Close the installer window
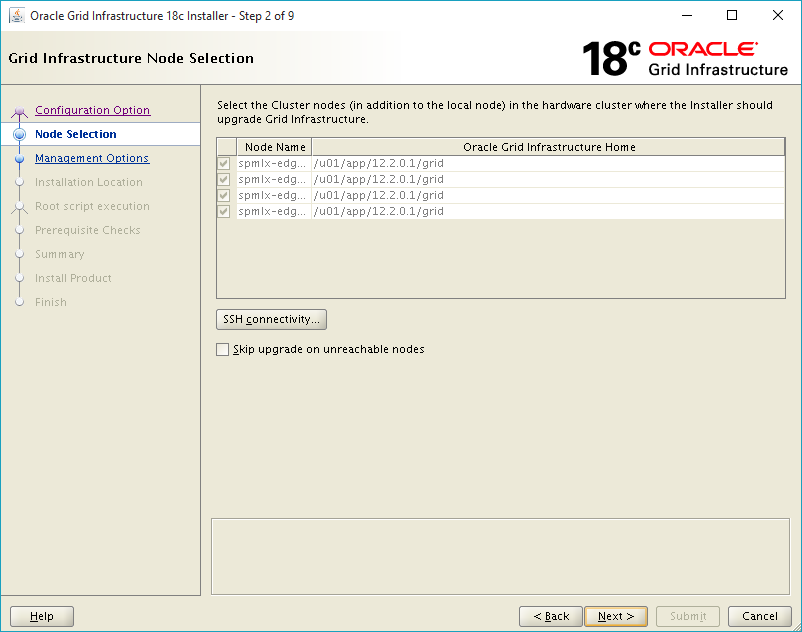This screenshot has height=632, width=802. 777,15
